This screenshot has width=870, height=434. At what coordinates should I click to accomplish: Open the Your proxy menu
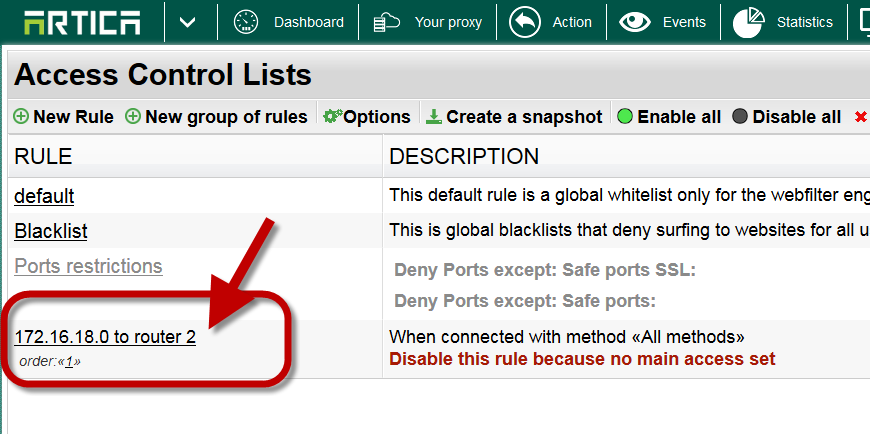(x=448, y=23)
